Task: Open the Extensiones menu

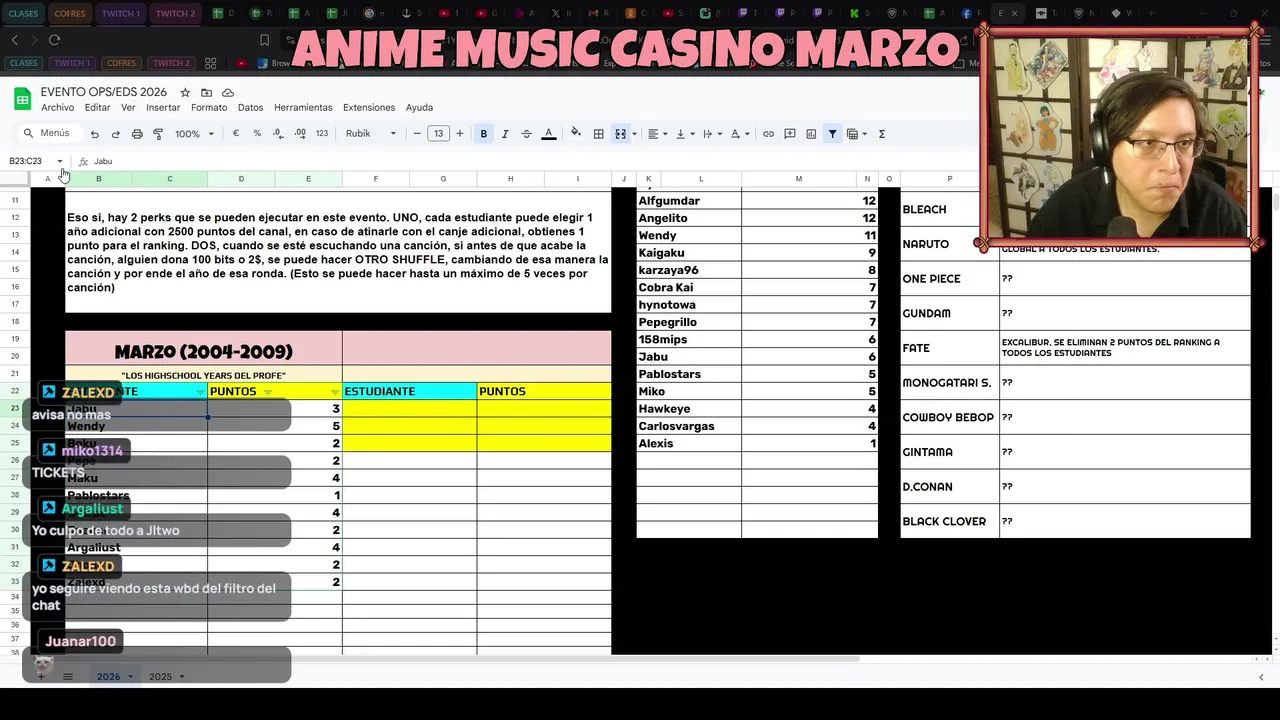Action: coord(369,108)
